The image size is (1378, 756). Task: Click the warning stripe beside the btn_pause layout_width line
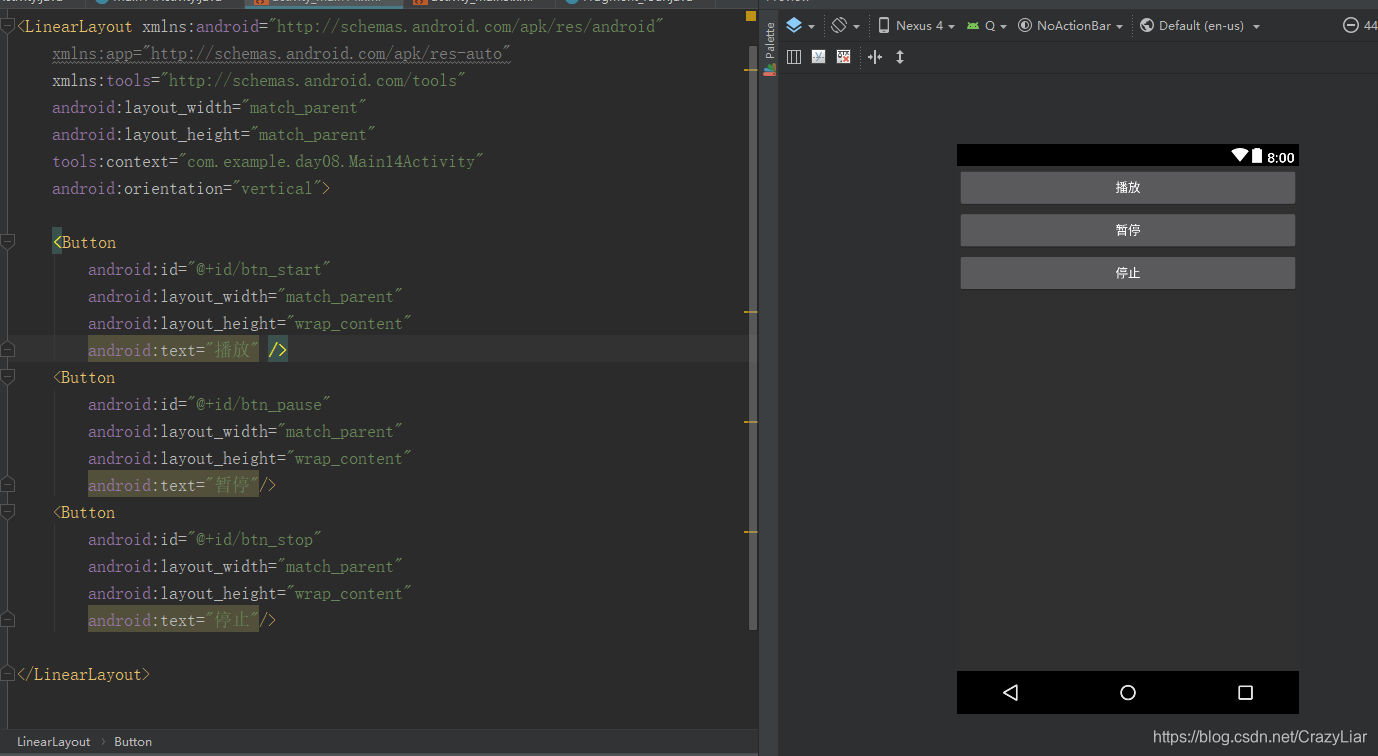(x=751, y=422)
